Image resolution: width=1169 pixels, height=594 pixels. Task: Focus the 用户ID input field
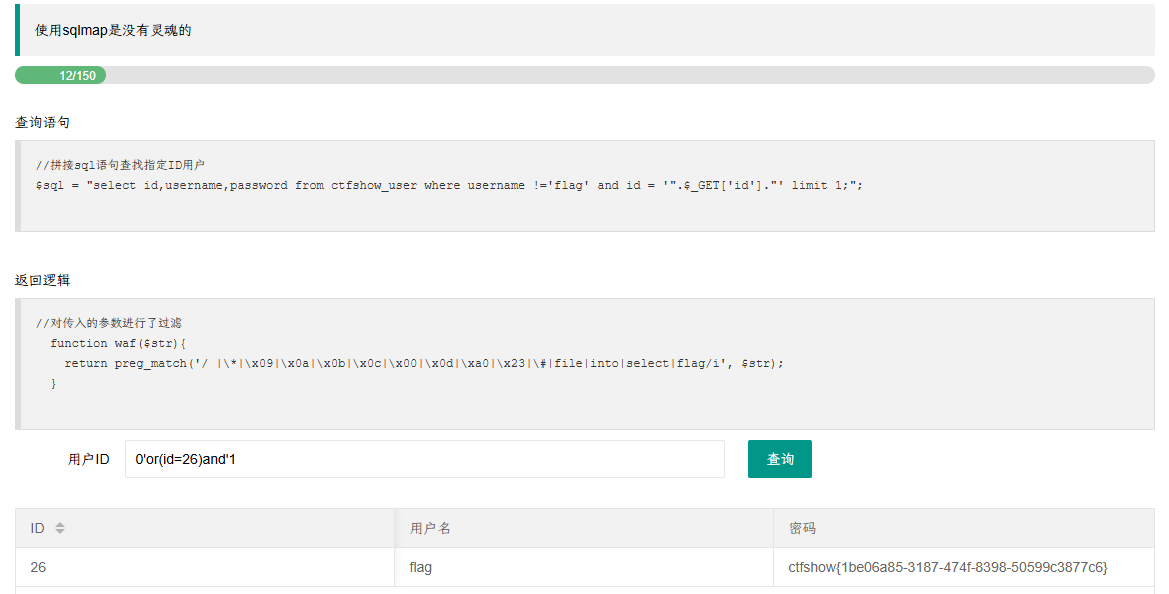(x=424, y=459)
